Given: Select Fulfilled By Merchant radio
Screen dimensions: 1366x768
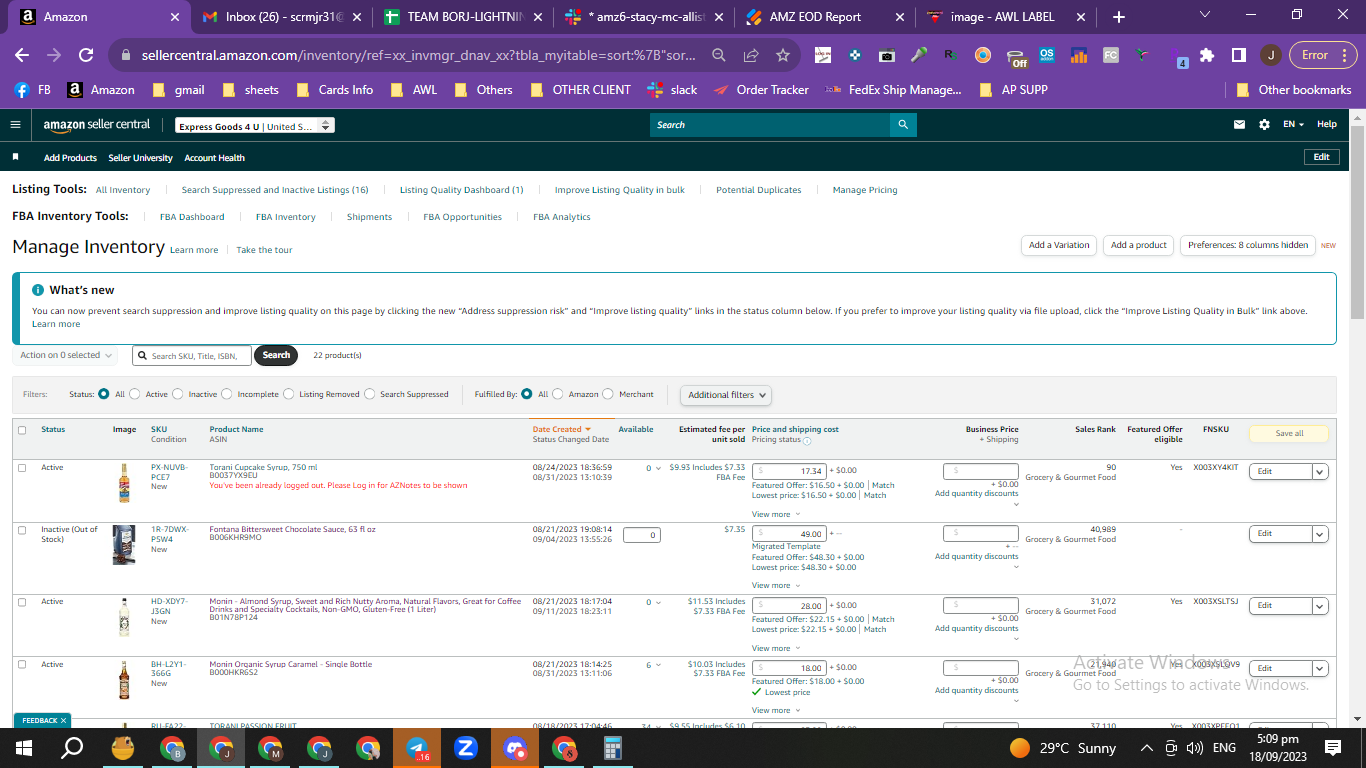Looking at the screenshot, I should click(x=608, y=394).
